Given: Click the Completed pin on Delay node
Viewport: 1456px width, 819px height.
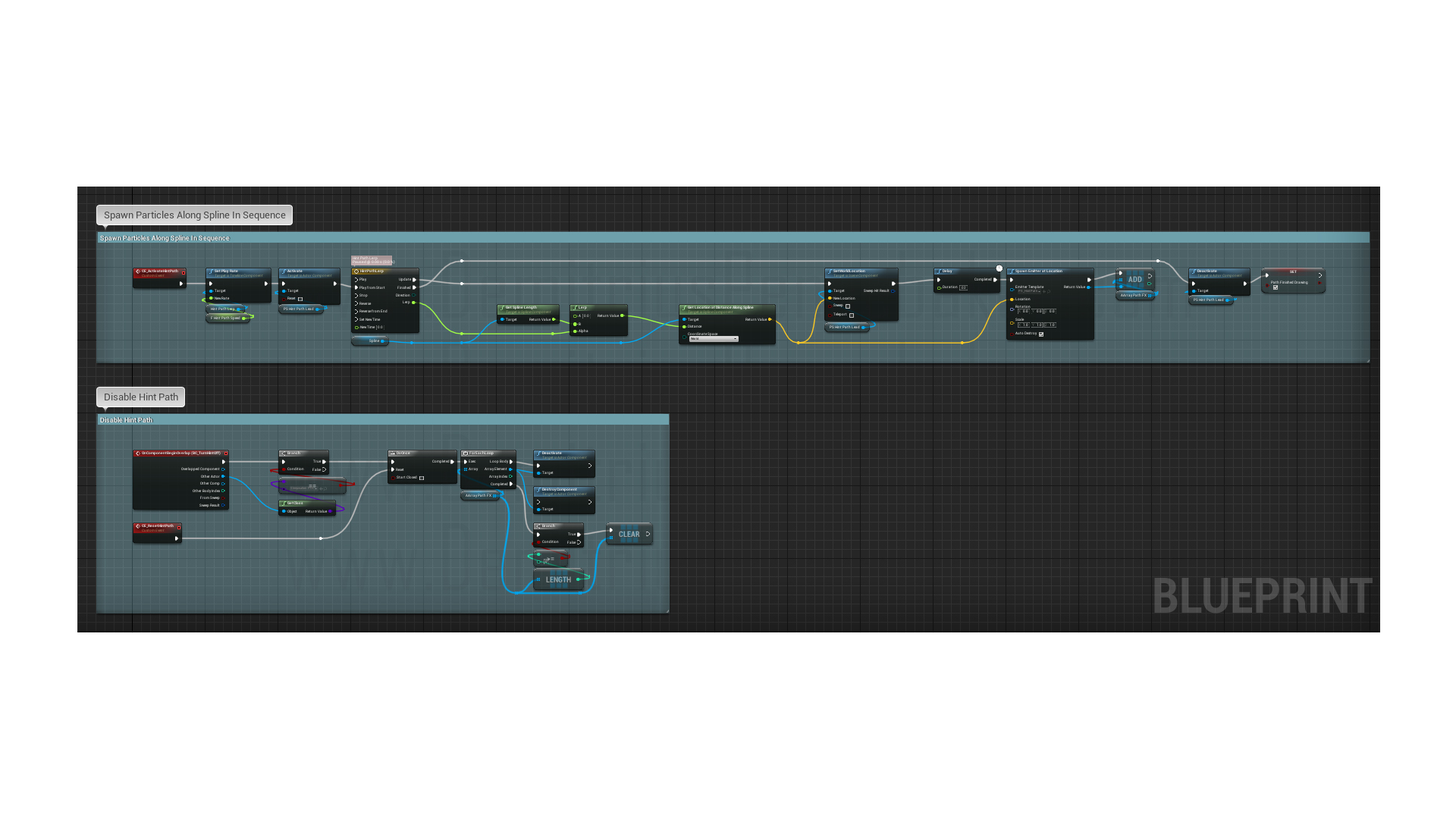Looking at the screenshot, I should 995,280.
